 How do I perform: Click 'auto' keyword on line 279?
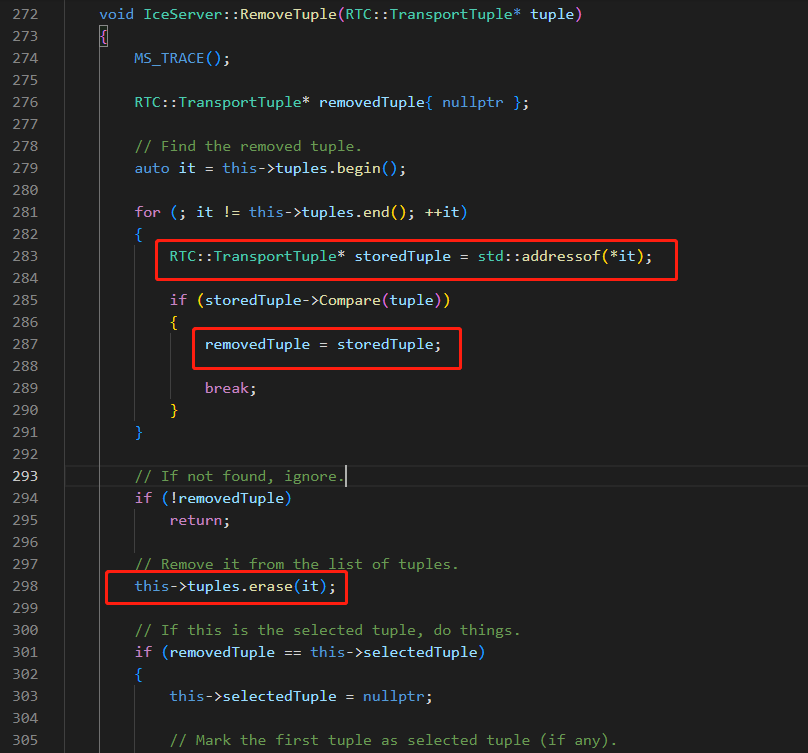152,169
